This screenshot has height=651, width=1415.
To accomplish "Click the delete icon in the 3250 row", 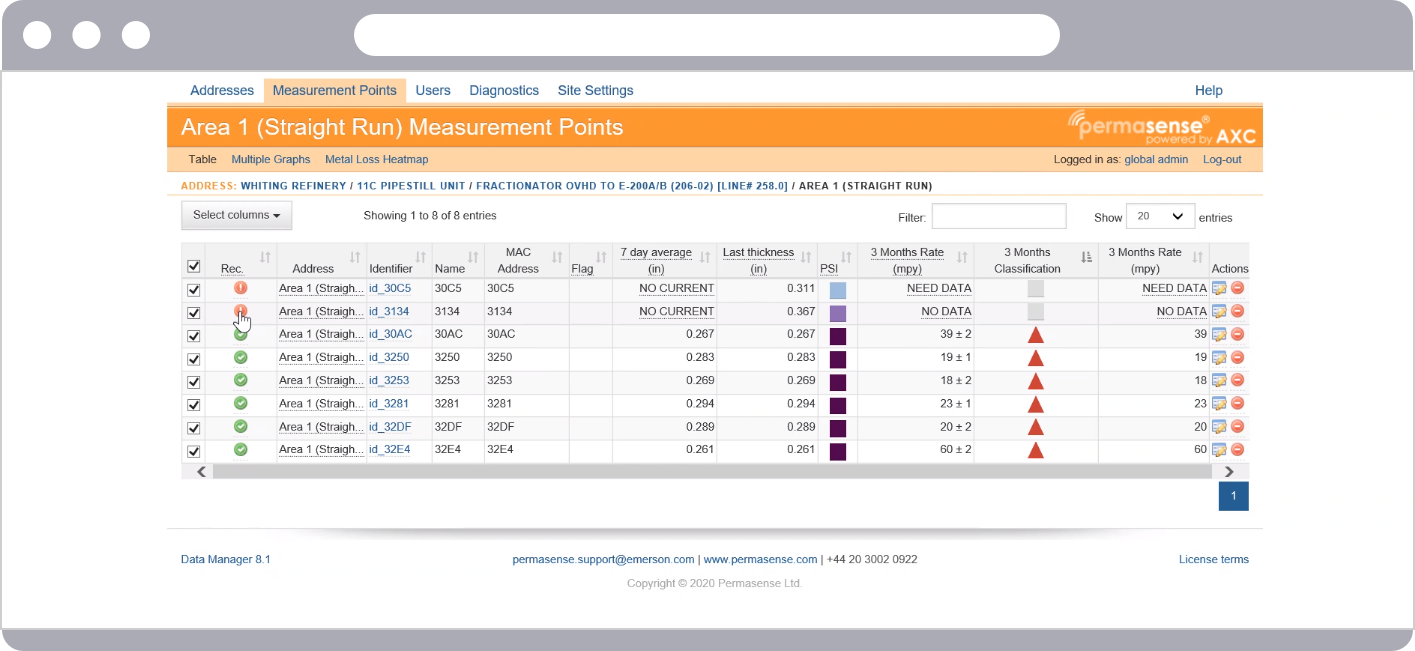I will [x=1237, y=357].
